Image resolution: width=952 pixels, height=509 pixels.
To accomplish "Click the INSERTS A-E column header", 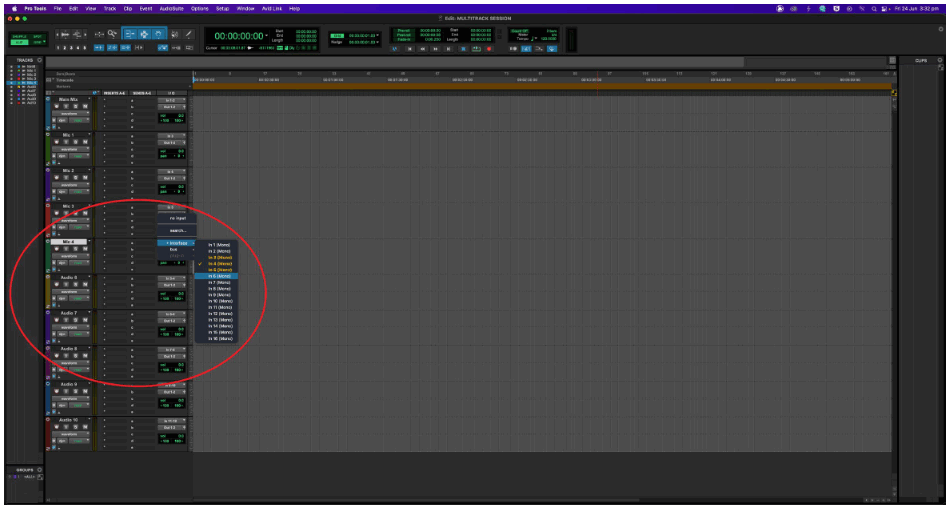I will (x=115, y=93).
